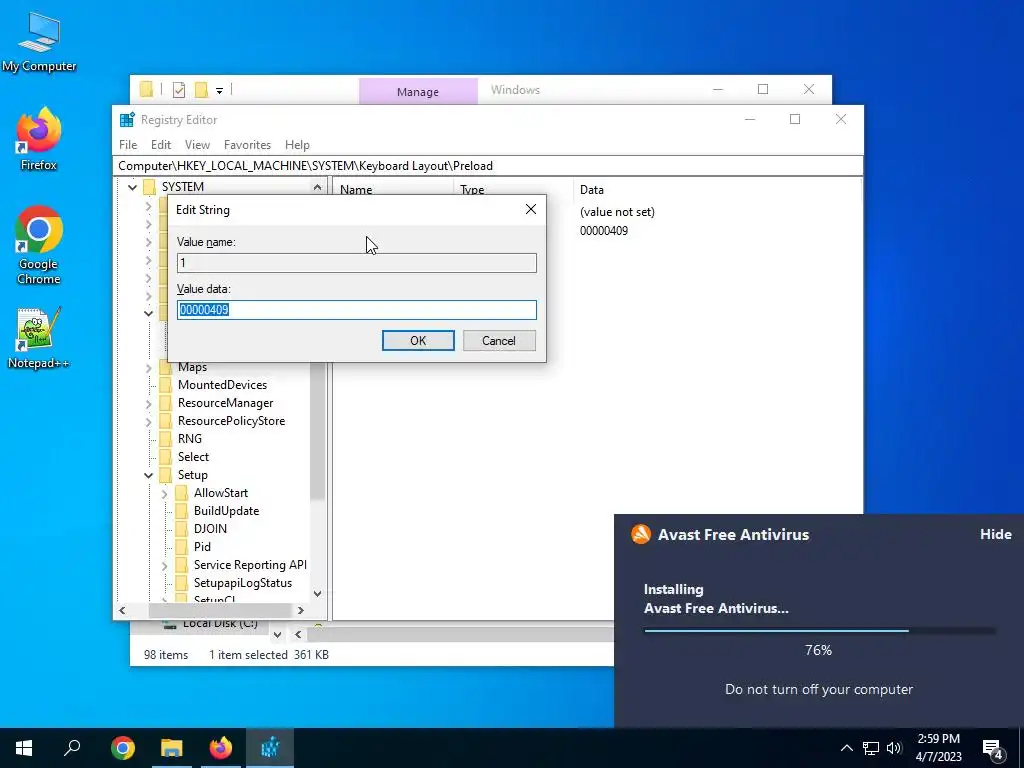Click the Value name field

coord(357,263)
